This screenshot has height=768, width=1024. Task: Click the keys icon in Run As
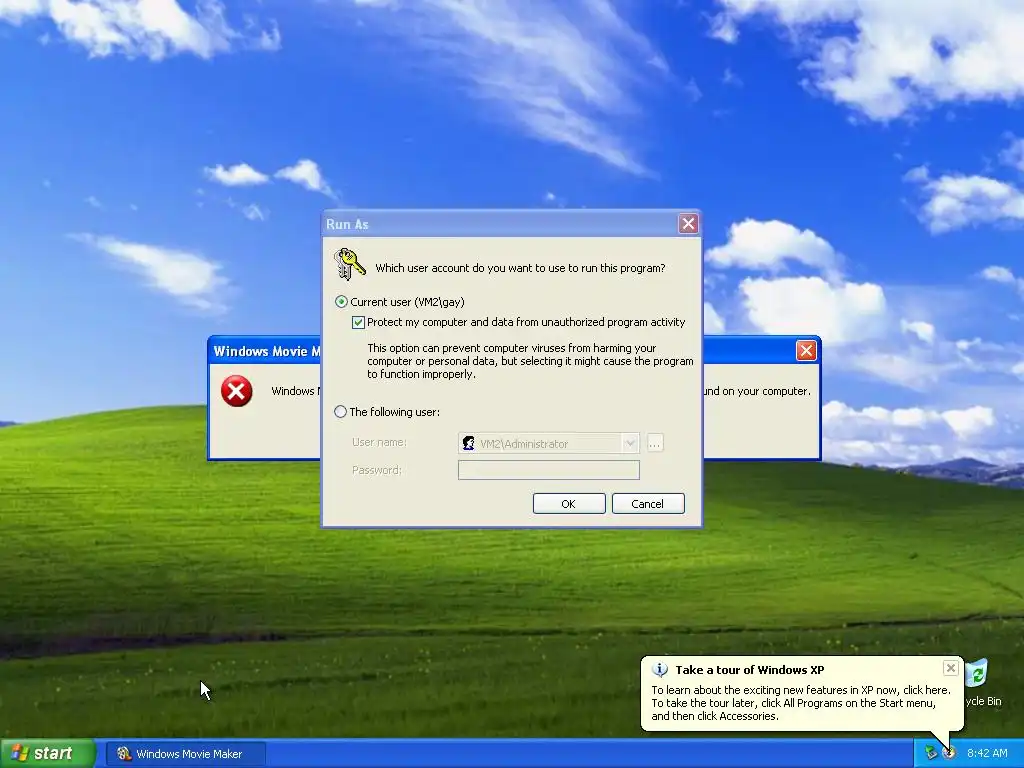349,264
